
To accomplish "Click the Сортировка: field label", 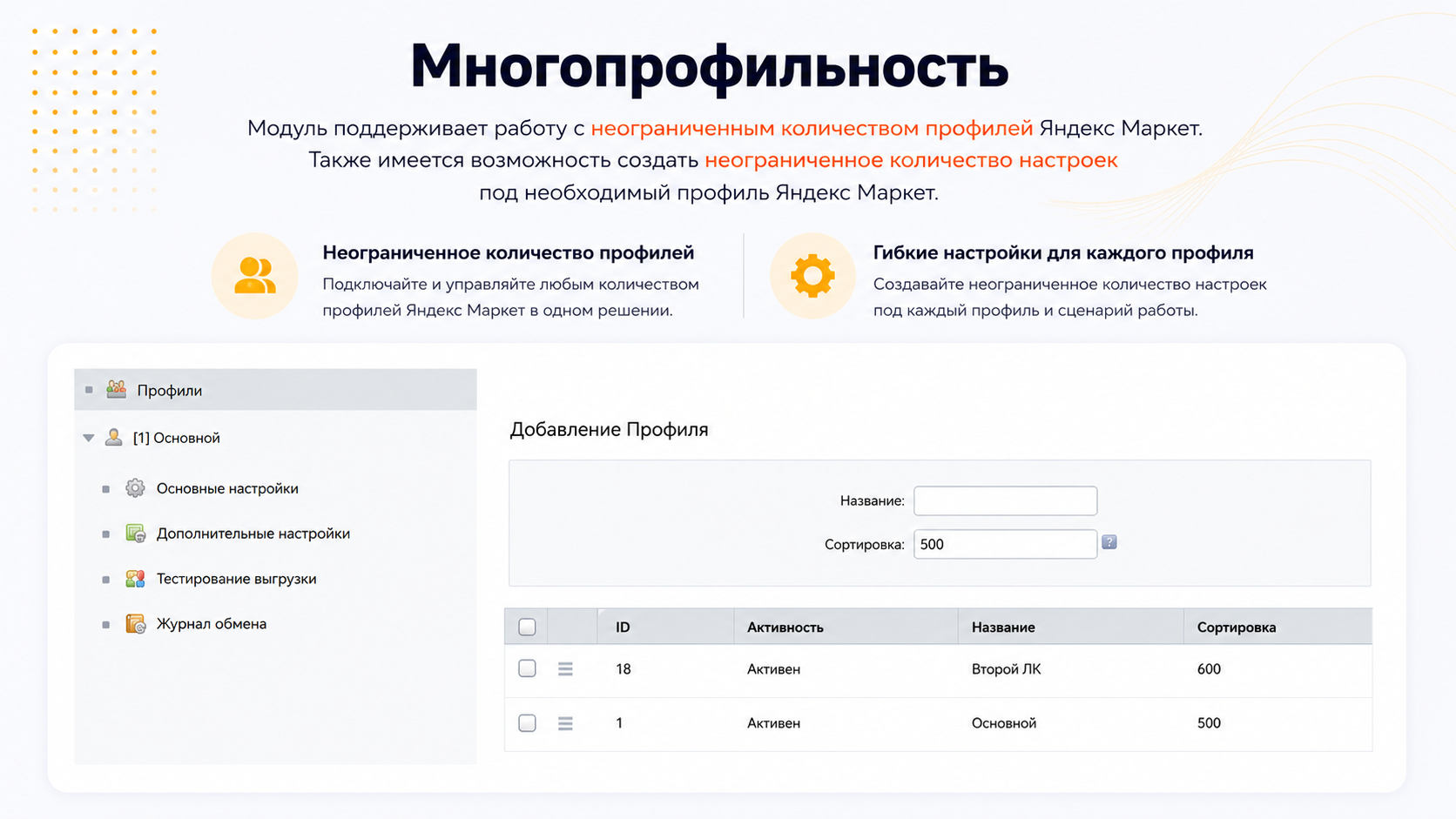I will [864, 545].
